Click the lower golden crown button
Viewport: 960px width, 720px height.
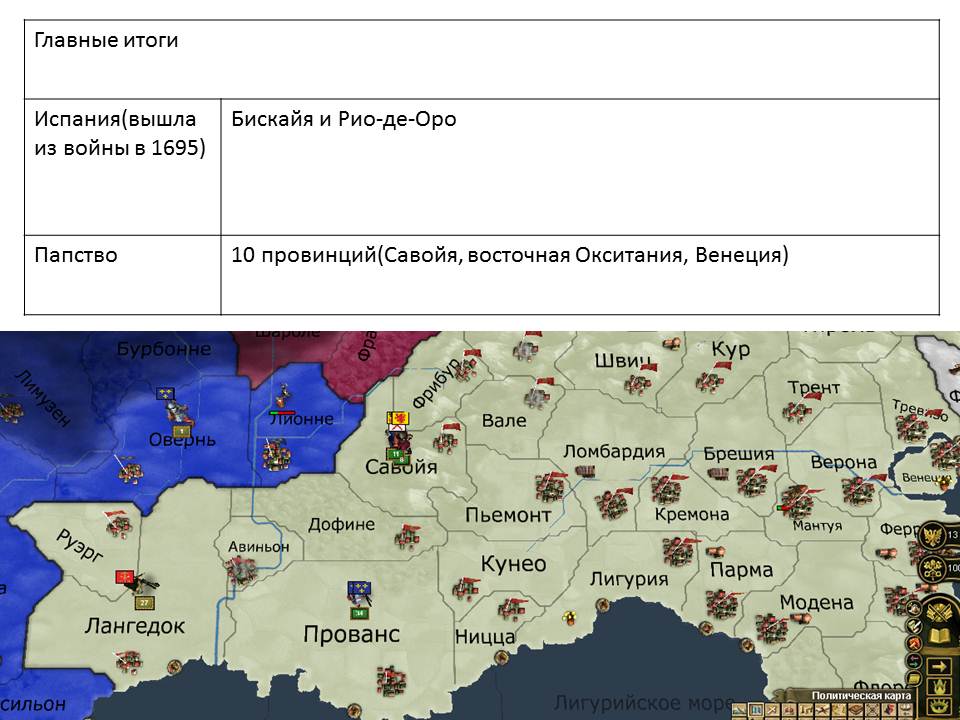point(939,708)
